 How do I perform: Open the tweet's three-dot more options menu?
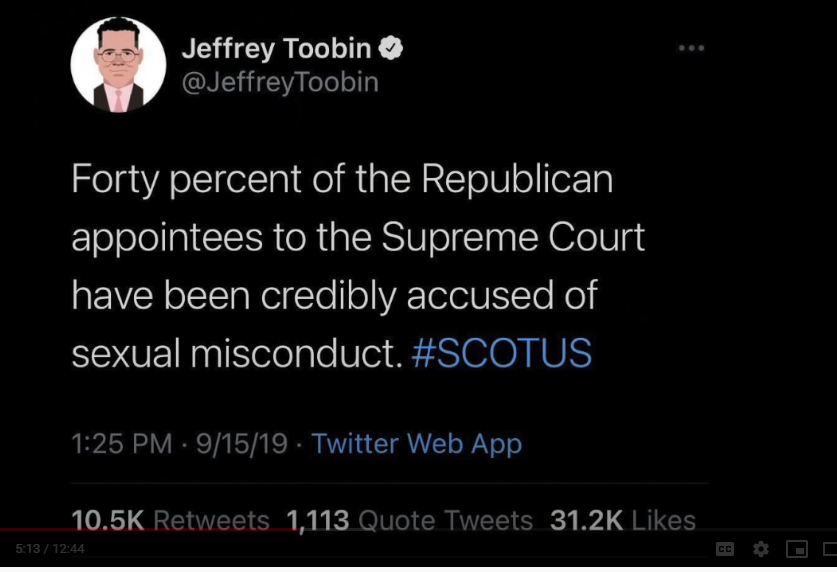click(x=691, y=48)
